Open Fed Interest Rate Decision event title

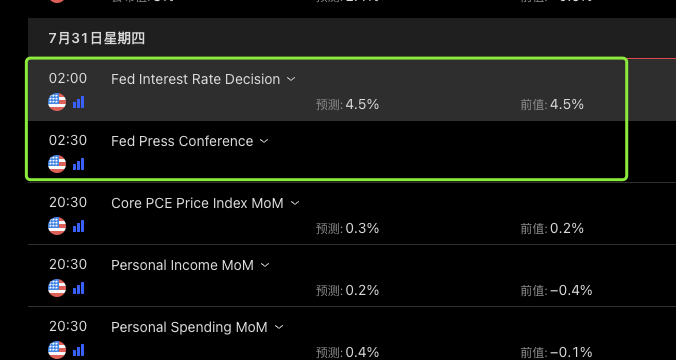[x=196, y=79]
